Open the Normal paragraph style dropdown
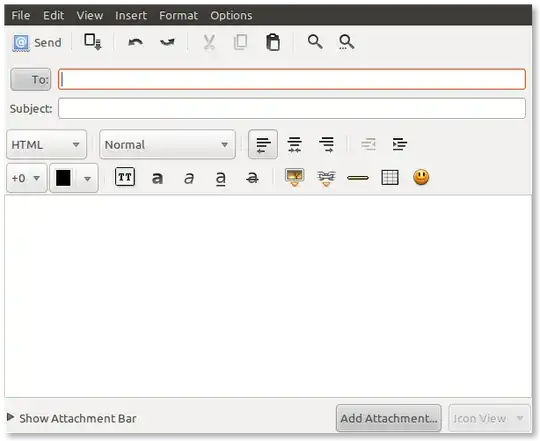 coord(167,145)
